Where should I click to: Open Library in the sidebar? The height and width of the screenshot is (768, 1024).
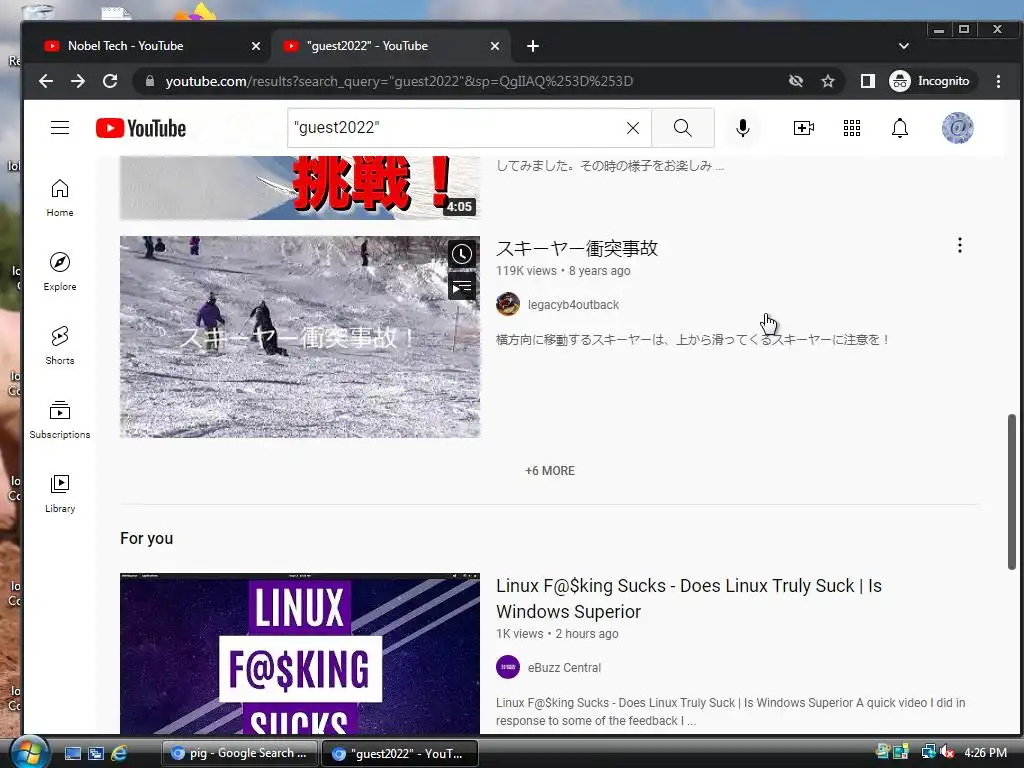pos(60,493)
